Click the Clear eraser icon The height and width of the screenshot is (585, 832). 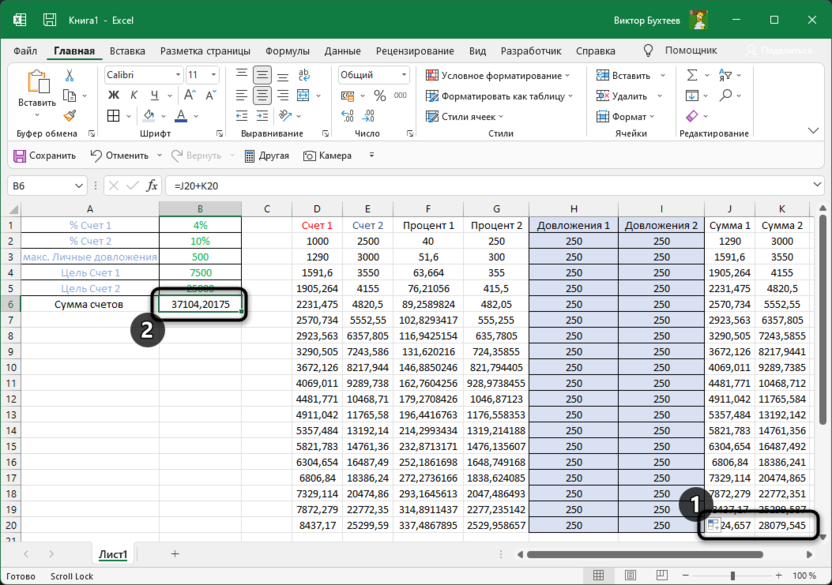coord(691,116)
